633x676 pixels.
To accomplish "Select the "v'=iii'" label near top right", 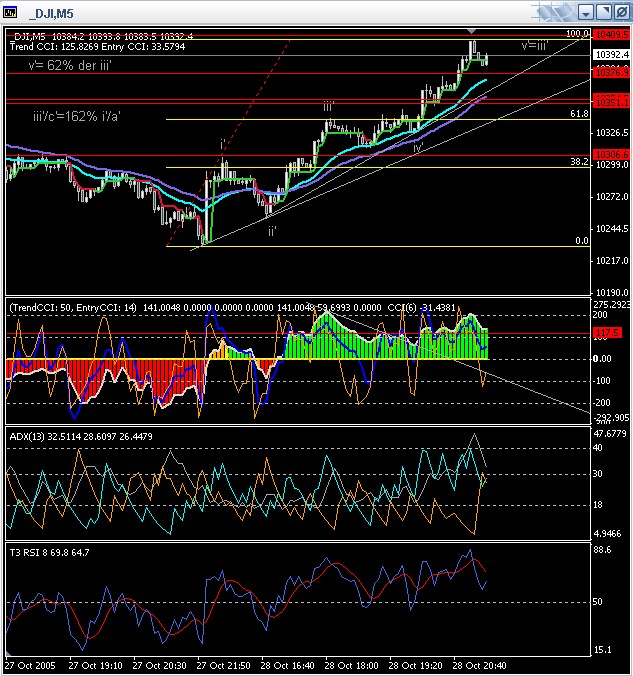I will coord(535,45).
